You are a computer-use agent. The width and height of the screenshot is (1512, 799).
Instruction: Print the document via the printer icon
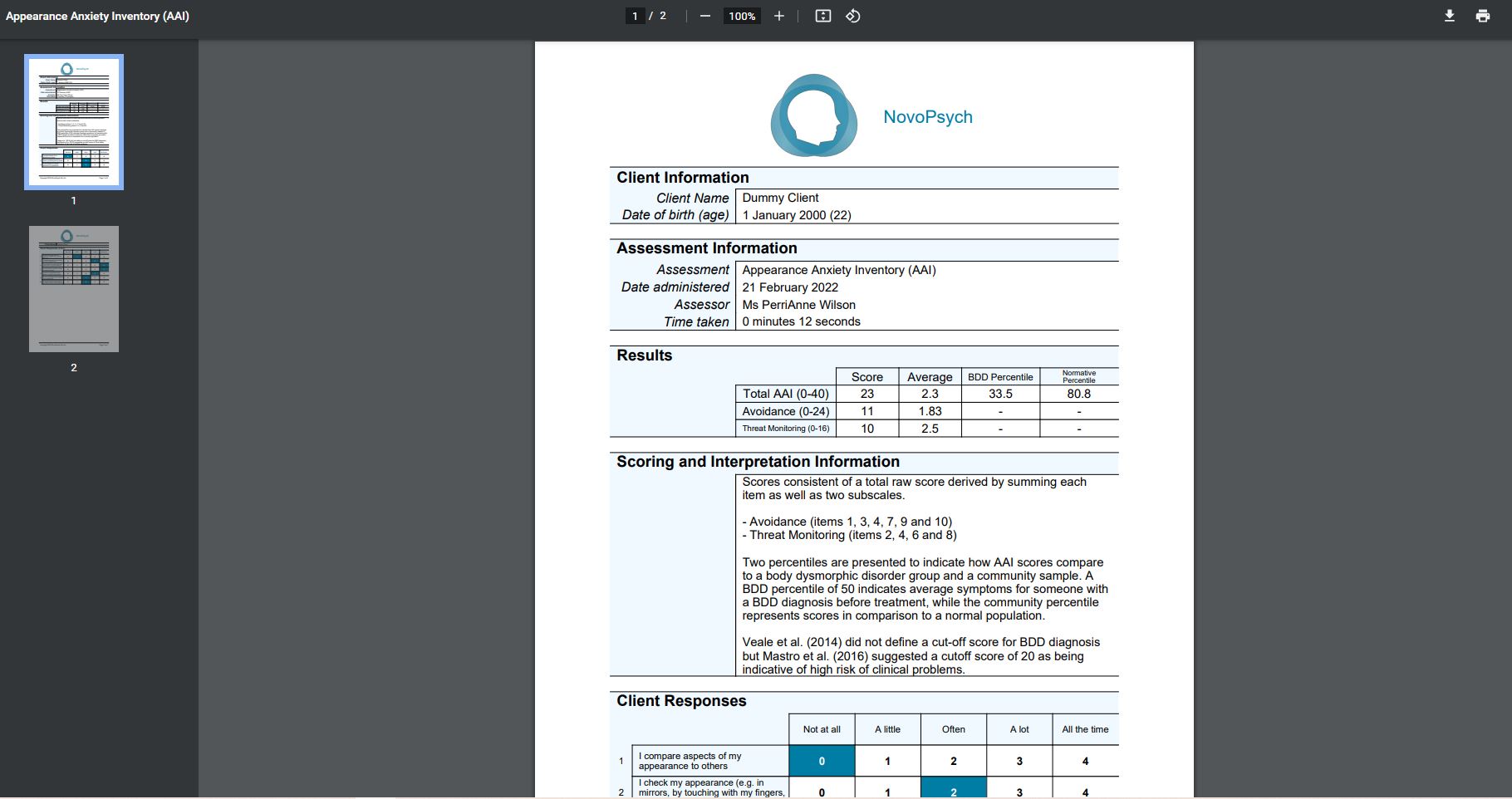1483,16
